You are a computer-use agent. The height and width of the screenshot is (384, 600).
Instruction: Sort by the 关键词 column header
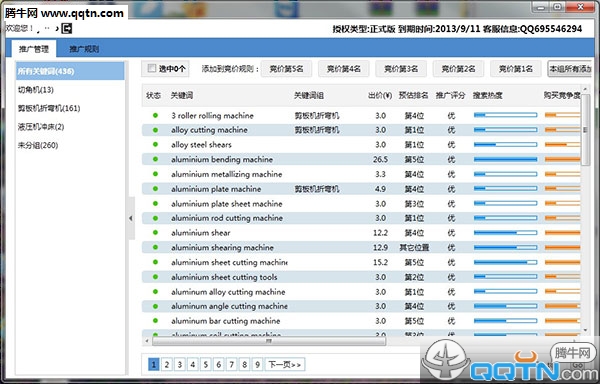181,96
